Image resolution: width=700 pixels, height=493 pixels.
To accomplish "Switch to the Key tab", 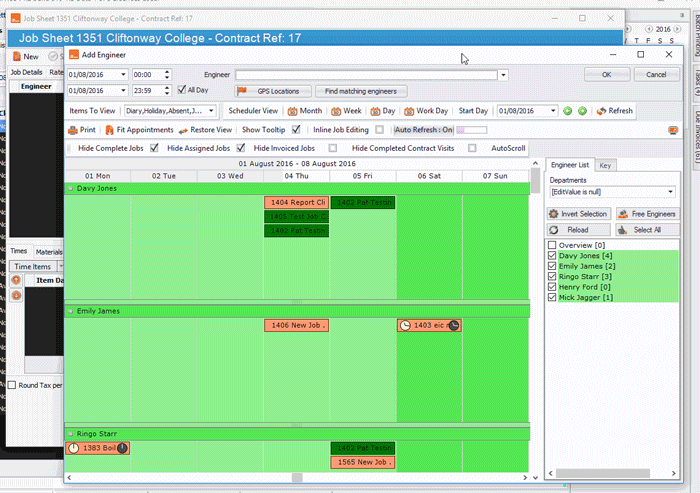I will [x=605, y=166].
